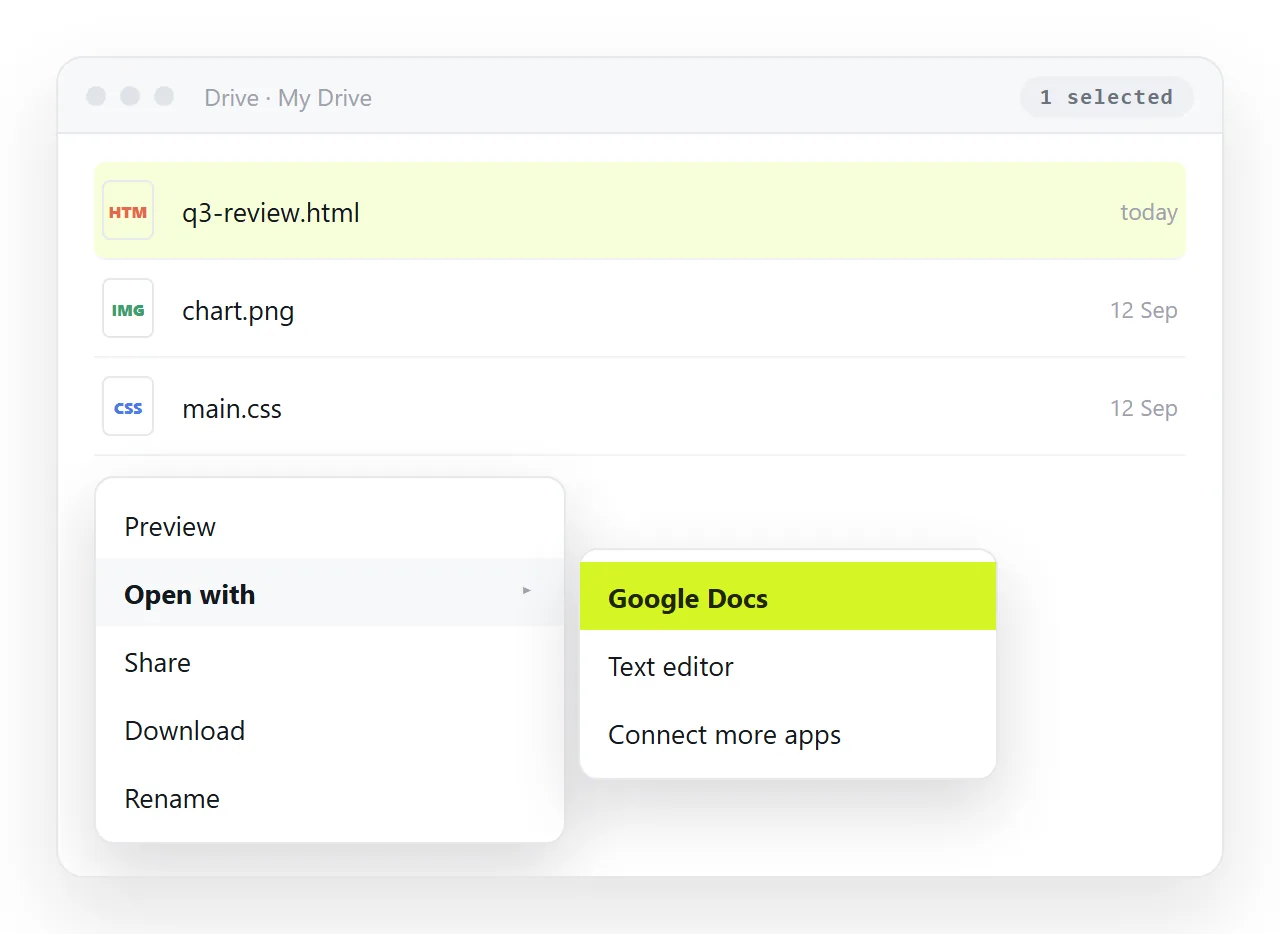This screenshot has width=1280, height=934.
Task: Click the second gray window control dot
Action: [x=130, y=96]
